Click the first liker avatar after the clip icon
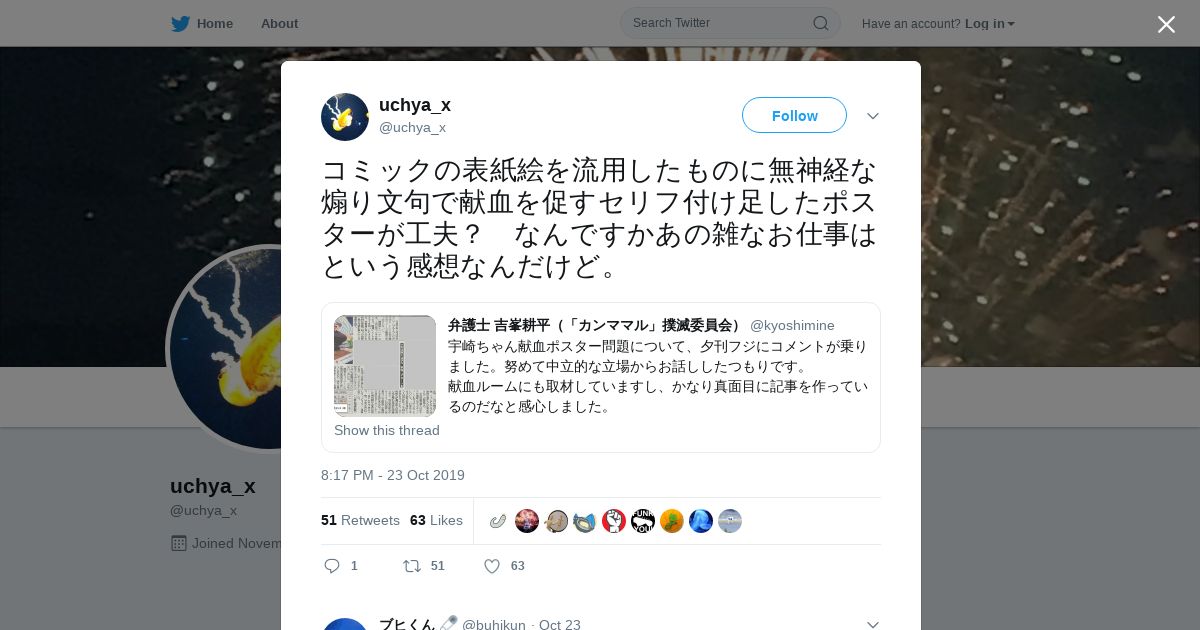Screen dimensions: 1200x630 (527, 521)
